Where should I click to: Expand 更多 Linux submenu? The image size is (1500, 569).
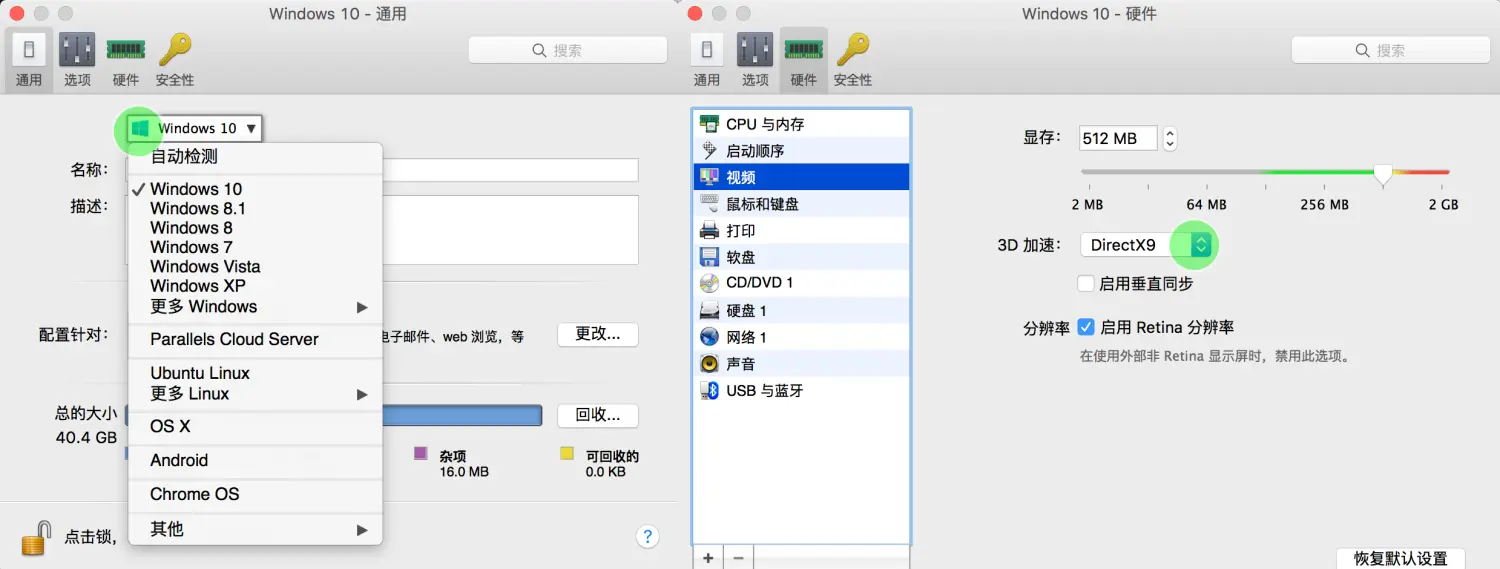pos(256,394)
